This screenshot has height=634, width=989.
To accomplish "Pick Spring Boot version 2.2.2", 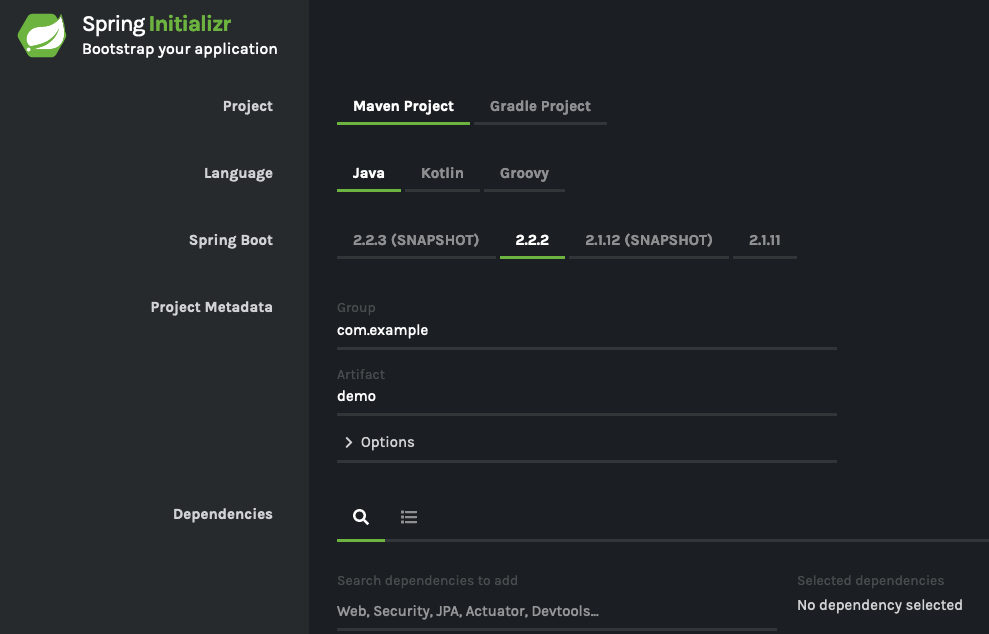I will click(x=532, y=240).
